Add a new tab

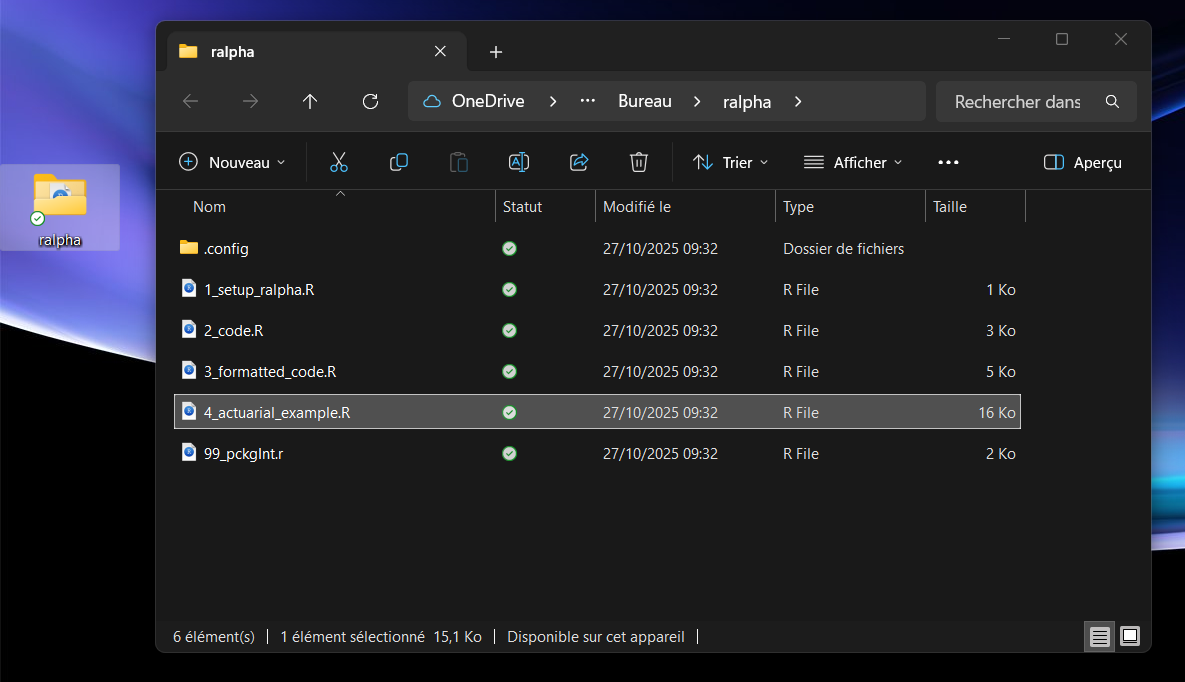pyautogui.click(x=496, y=51)
